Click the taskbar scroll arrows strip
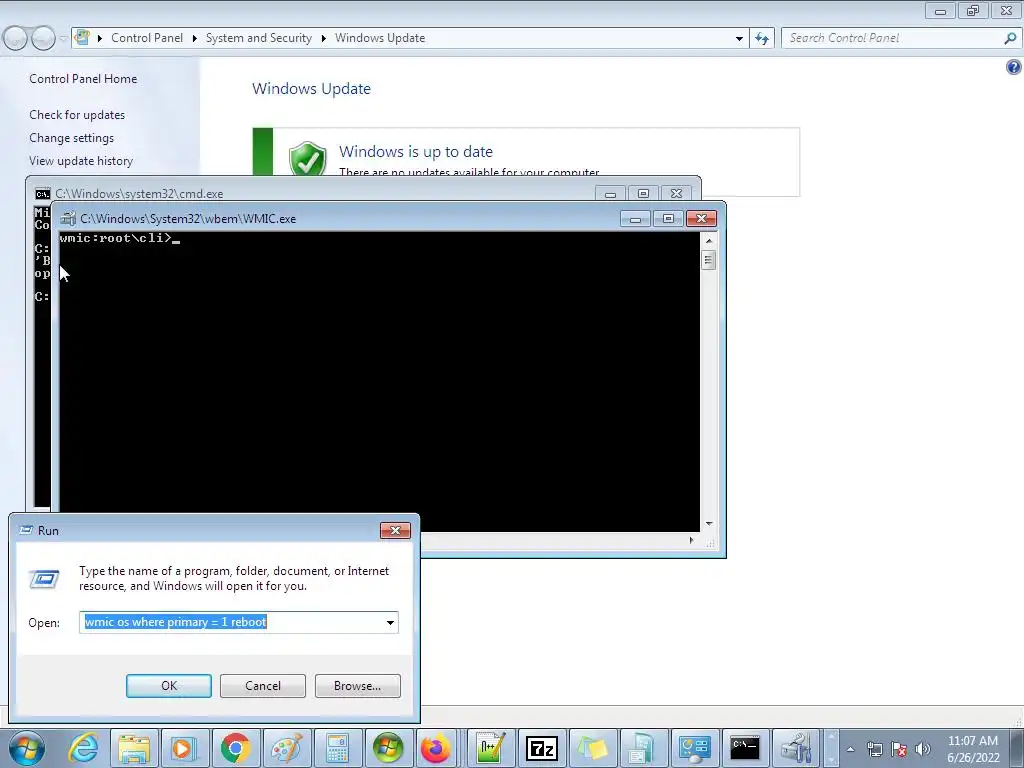The width and height of the screenshot is (1024, 768). (x=831, y=748)
